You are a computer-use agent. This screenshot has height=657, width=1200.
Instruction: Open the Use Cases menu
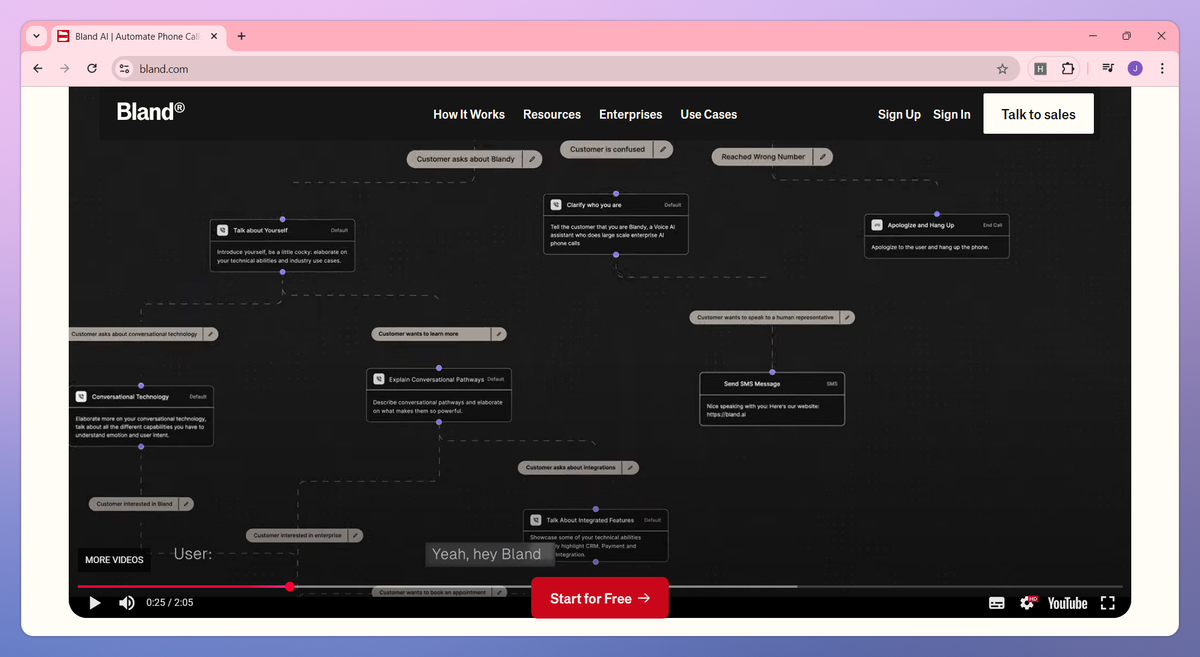pyautogui.click(x=709, y=115)
